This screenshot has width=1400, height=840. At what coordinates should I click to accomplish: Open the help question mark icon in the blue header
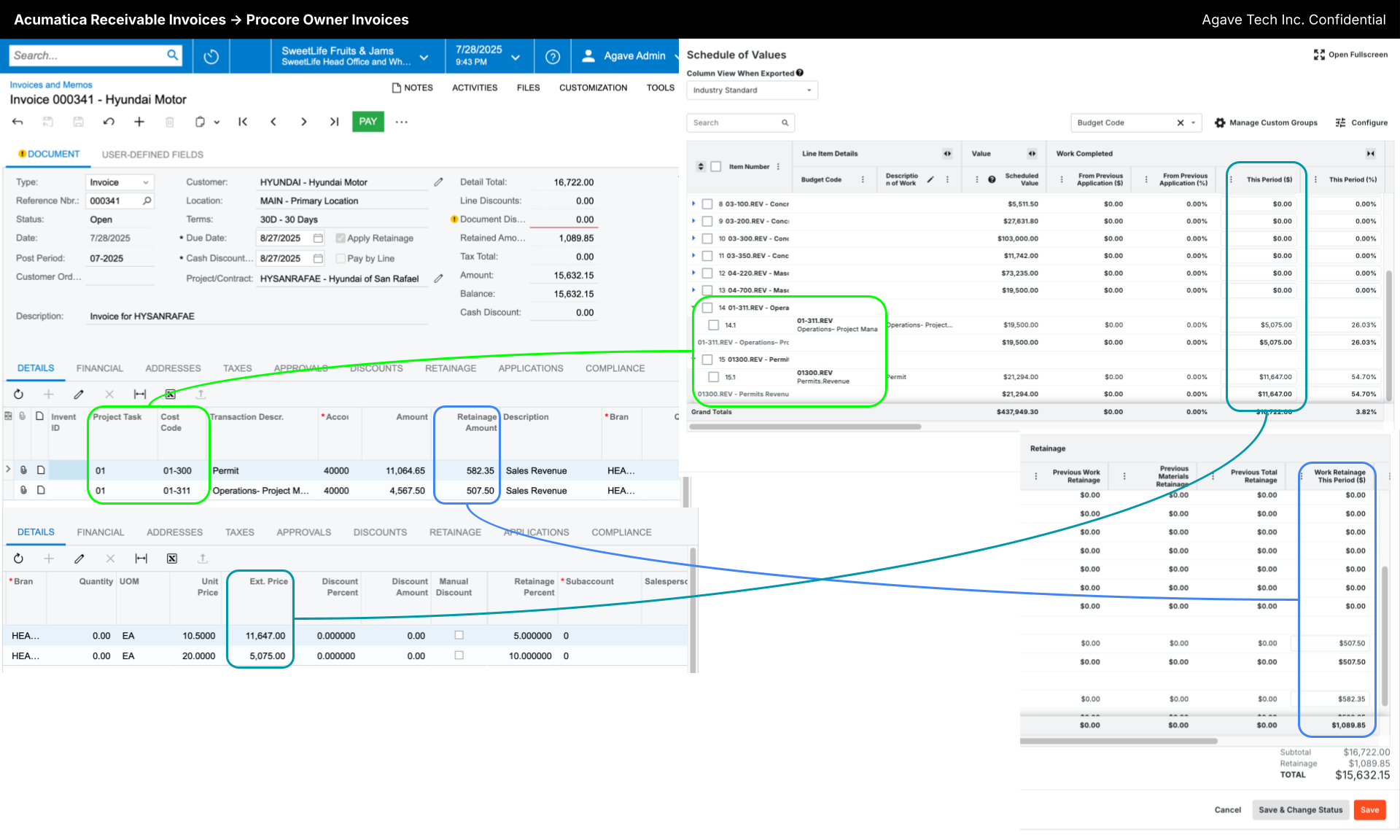(553, 56)
